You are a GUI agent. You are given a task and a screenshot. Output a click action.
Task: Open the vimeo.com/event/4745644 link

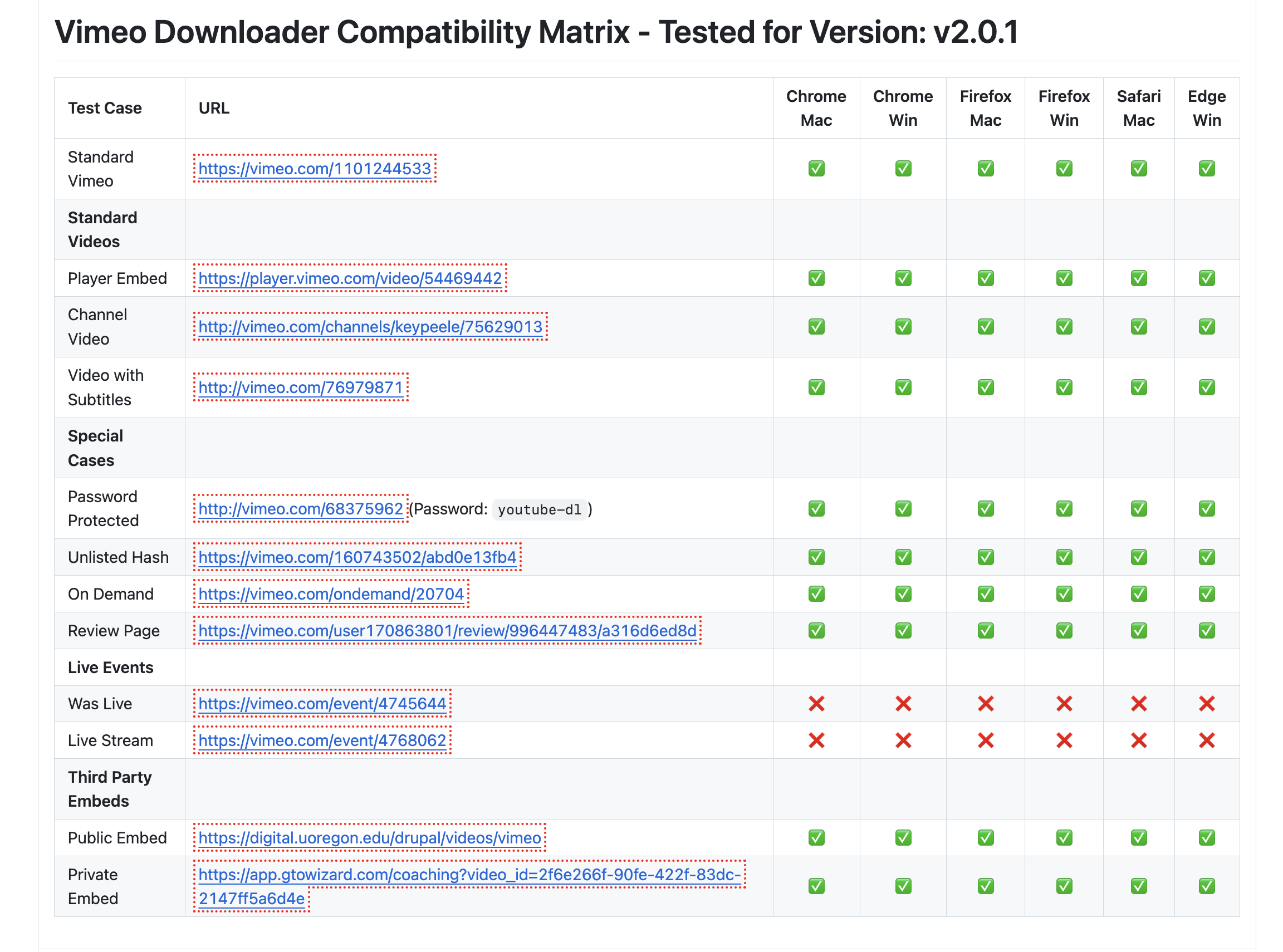[x=322, y=704]
